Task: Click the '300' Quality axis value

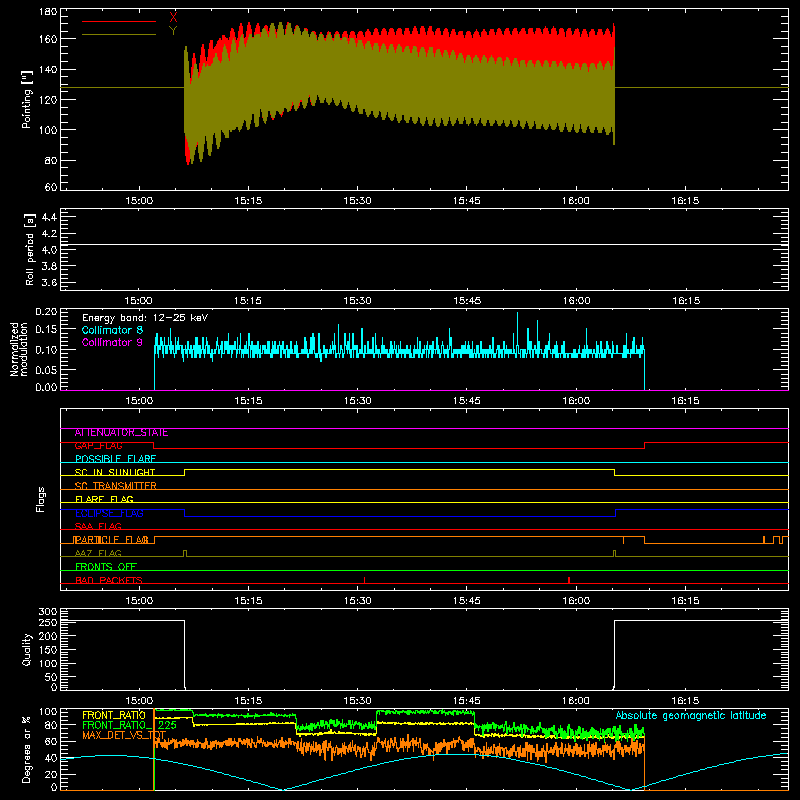Action: pos(48,612)
